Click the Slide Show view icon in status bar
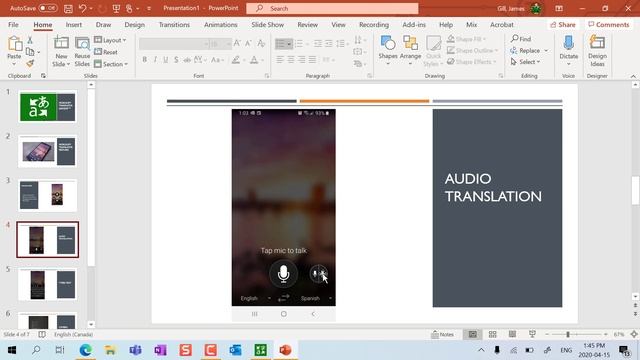 (x=532, y=334)
